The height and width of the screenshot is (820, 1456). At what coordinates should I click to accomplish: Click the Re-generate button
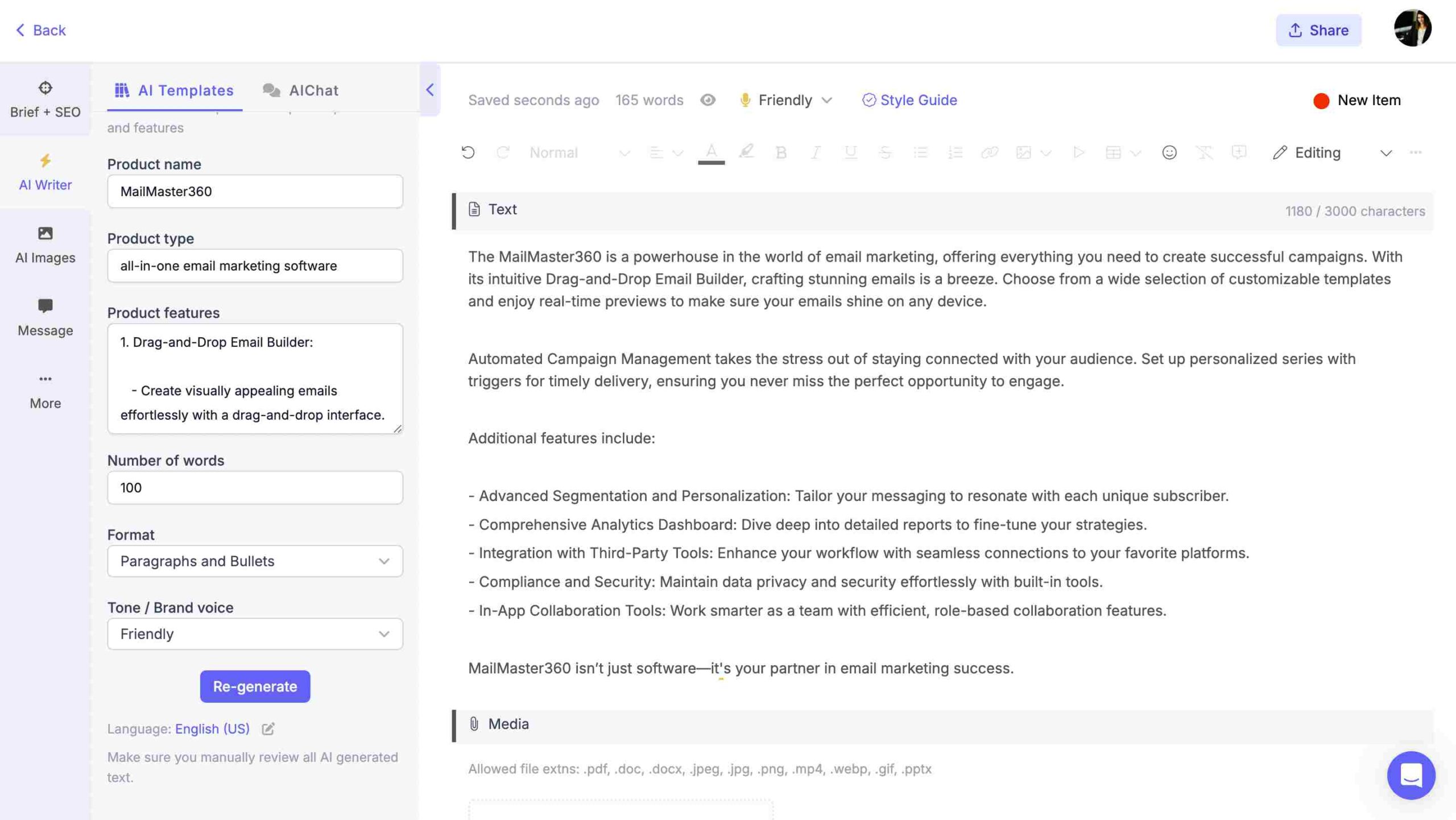(x=255, y=686)
